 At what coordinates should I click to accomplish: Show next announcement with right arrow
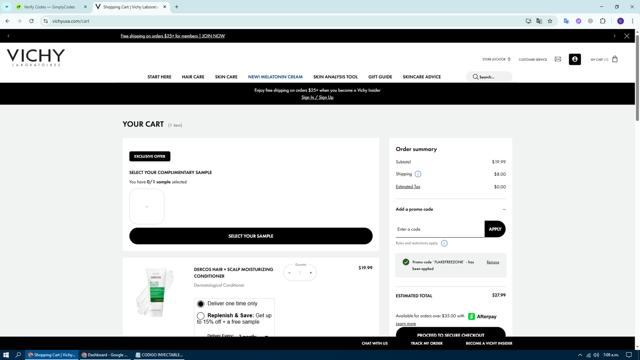click(x=614, y=36)
